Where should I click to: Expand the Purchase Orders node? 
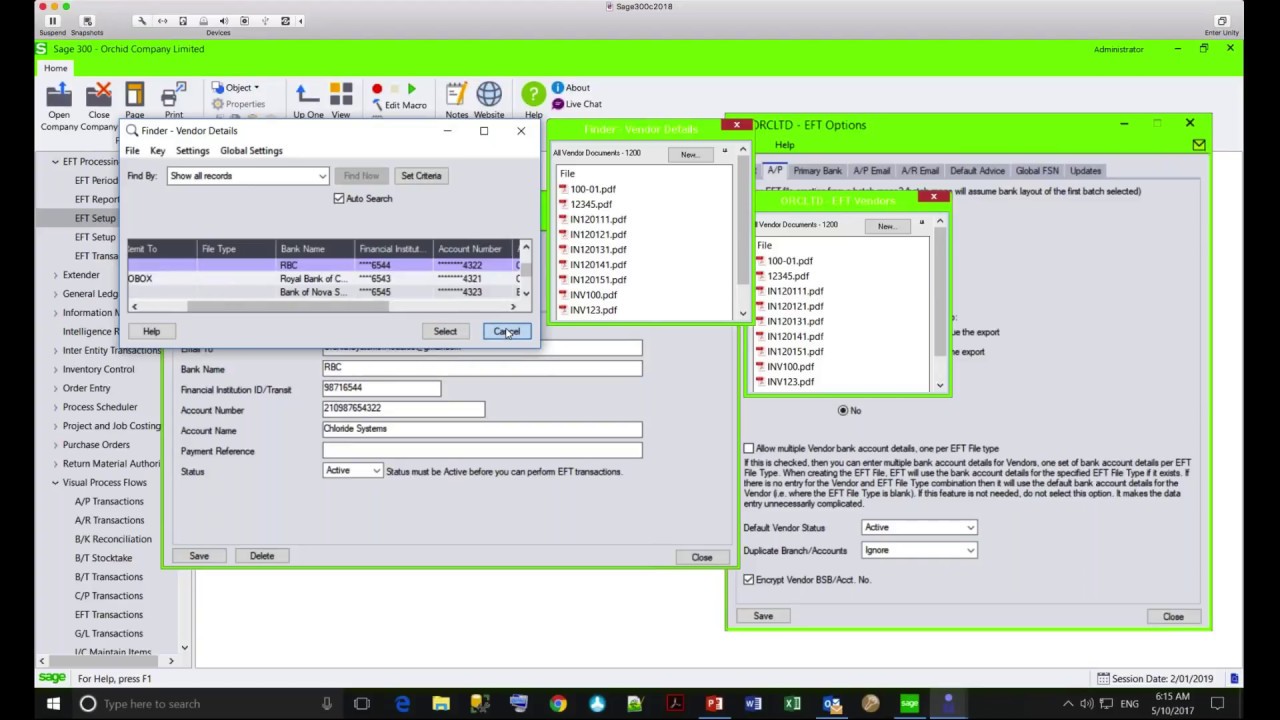(x=55, y=445)
